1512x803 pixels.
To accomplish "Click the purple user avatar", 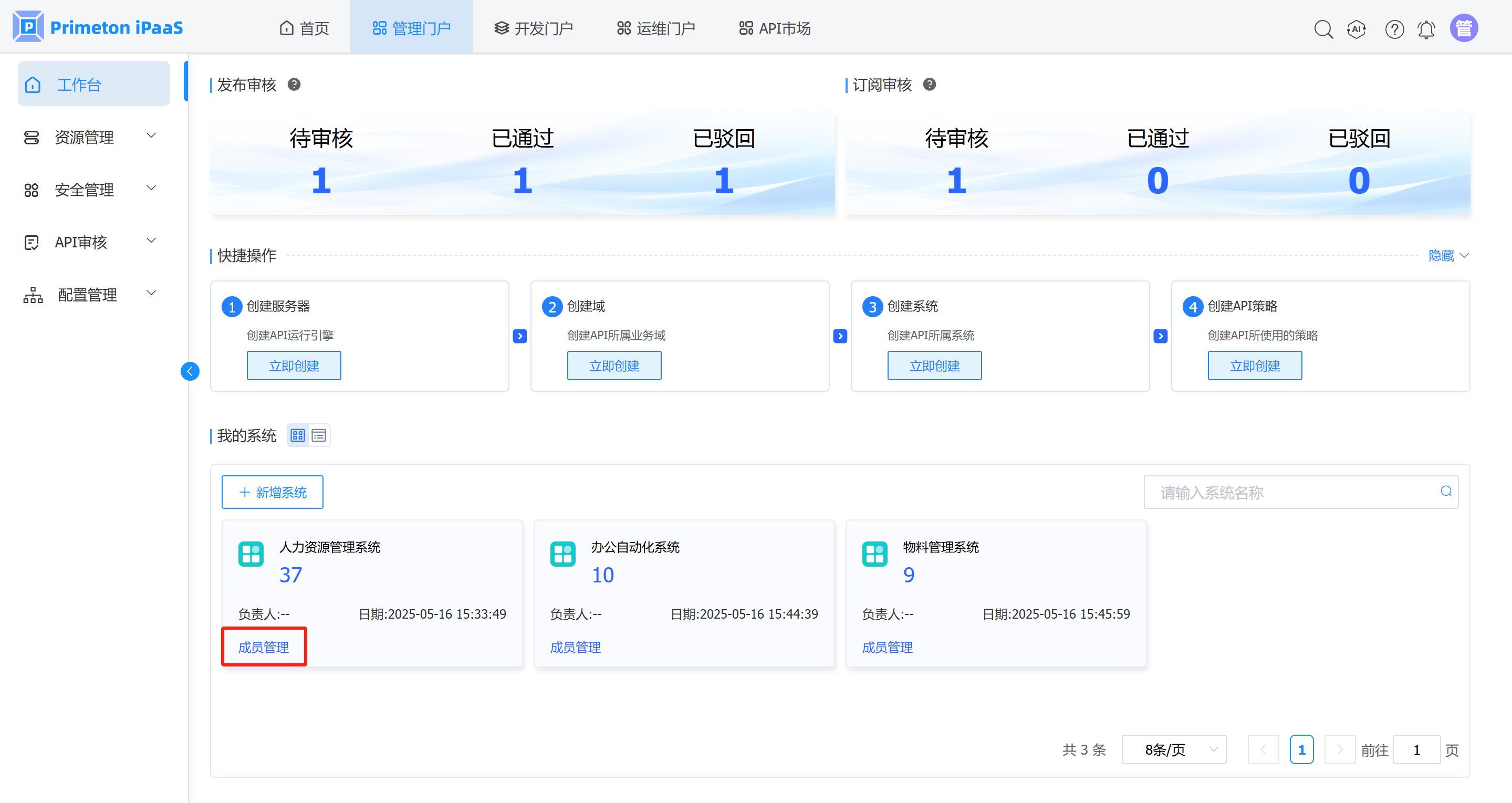I will click(1464, 28).
